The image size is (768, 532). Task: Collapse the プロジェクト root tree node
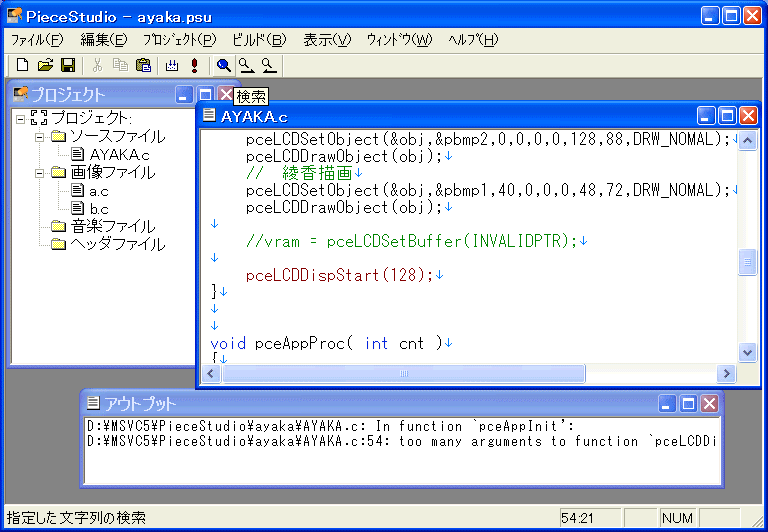coord(21,119)
